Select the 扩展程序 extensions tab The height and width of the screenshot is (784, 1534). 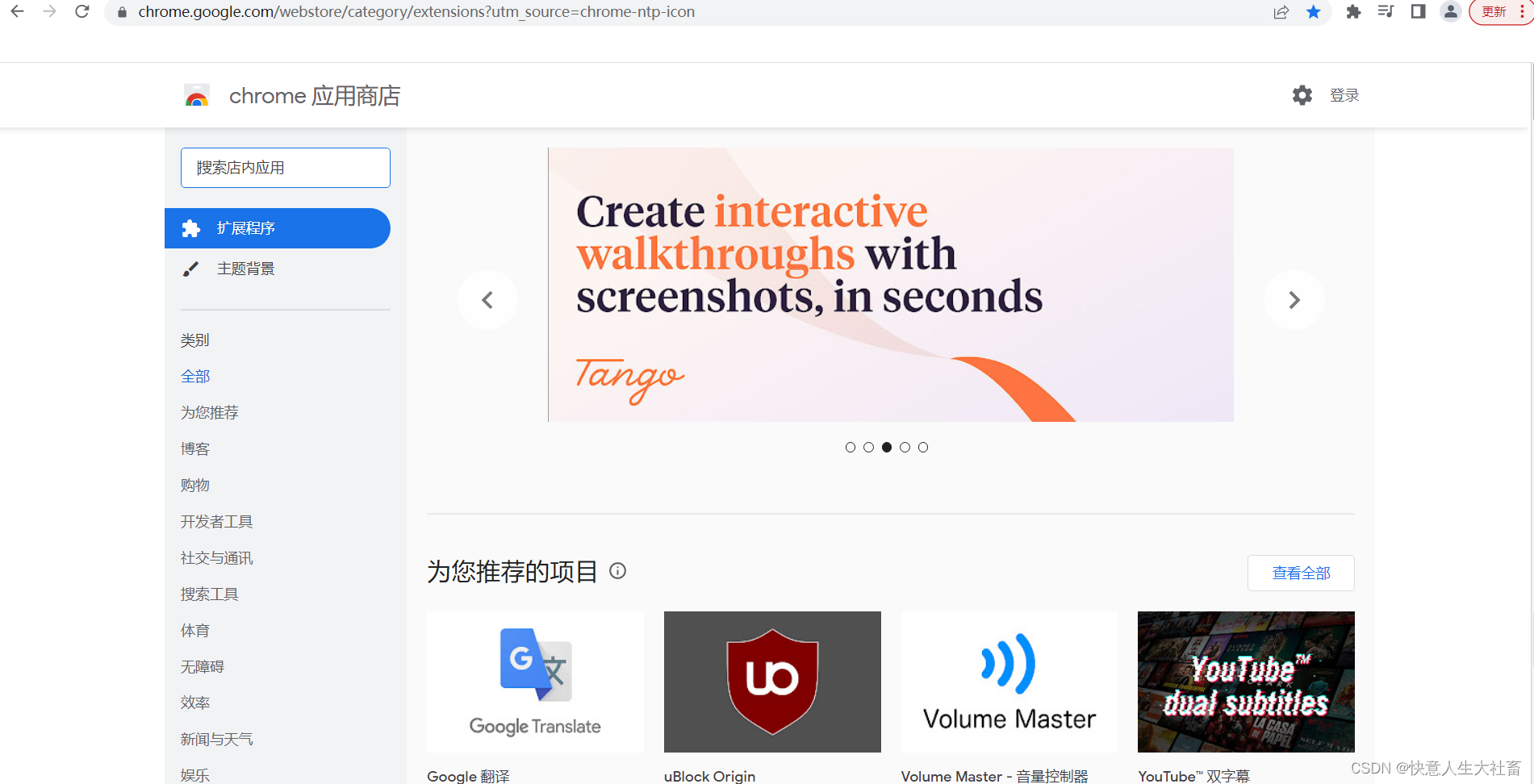tap(278, 228)
